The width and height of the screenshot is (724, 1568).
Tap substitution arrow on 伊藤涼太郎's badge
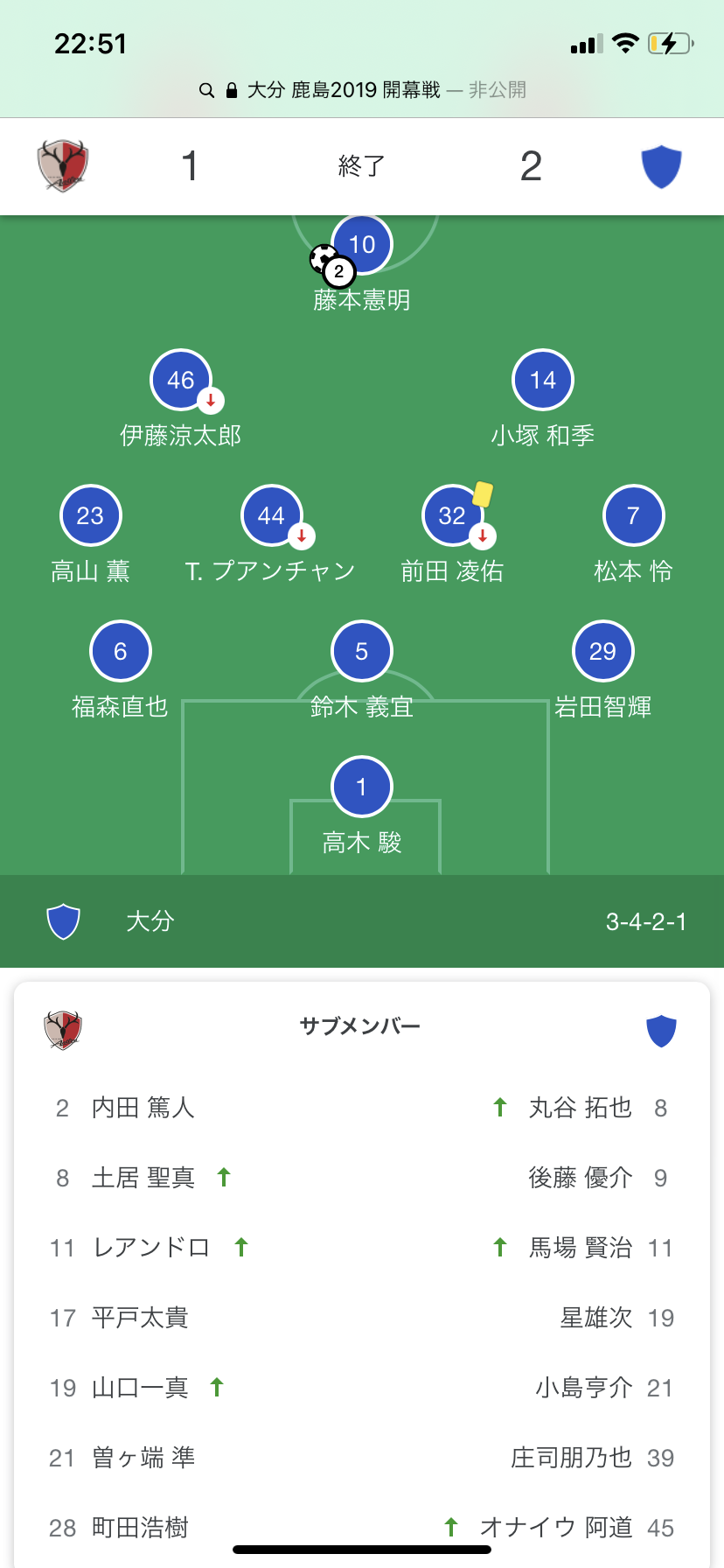coord(211,401)
